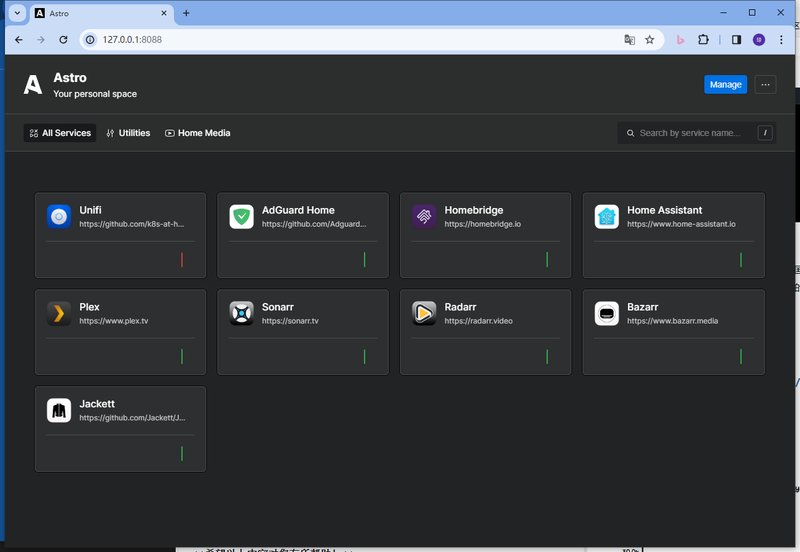Click the search by service name field
Image resolution: width=800 pixels, height=552 pixels.
pyautogui.click(x=690, y=133)
